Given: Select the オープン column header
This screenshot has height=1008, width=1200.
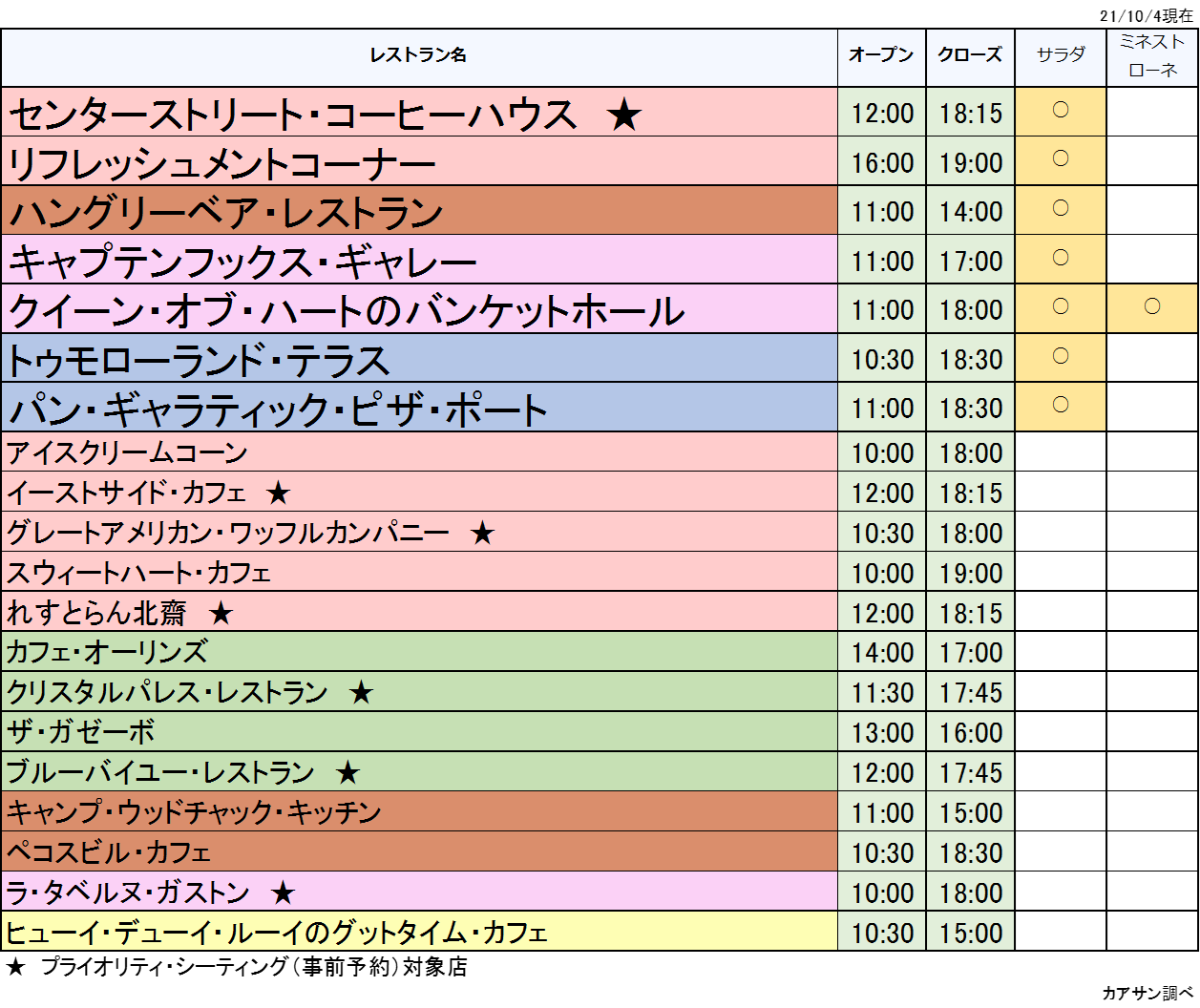Looking at the screenshot, I should click(x=881, y=56).
